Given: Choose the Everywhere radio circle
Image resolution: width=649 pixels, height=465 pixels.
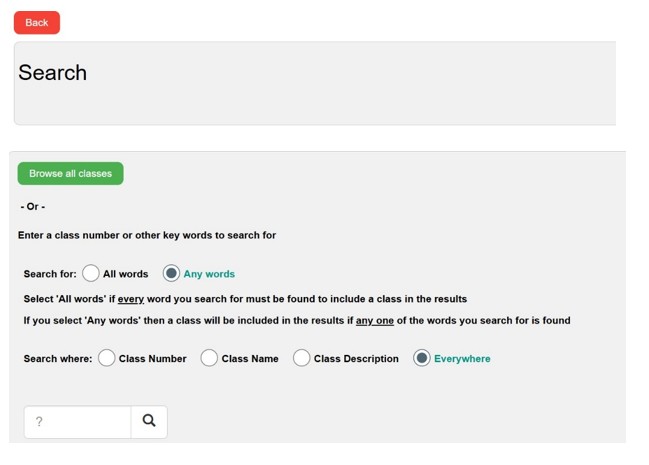Looking at the screenshot, I should (422, 358).
